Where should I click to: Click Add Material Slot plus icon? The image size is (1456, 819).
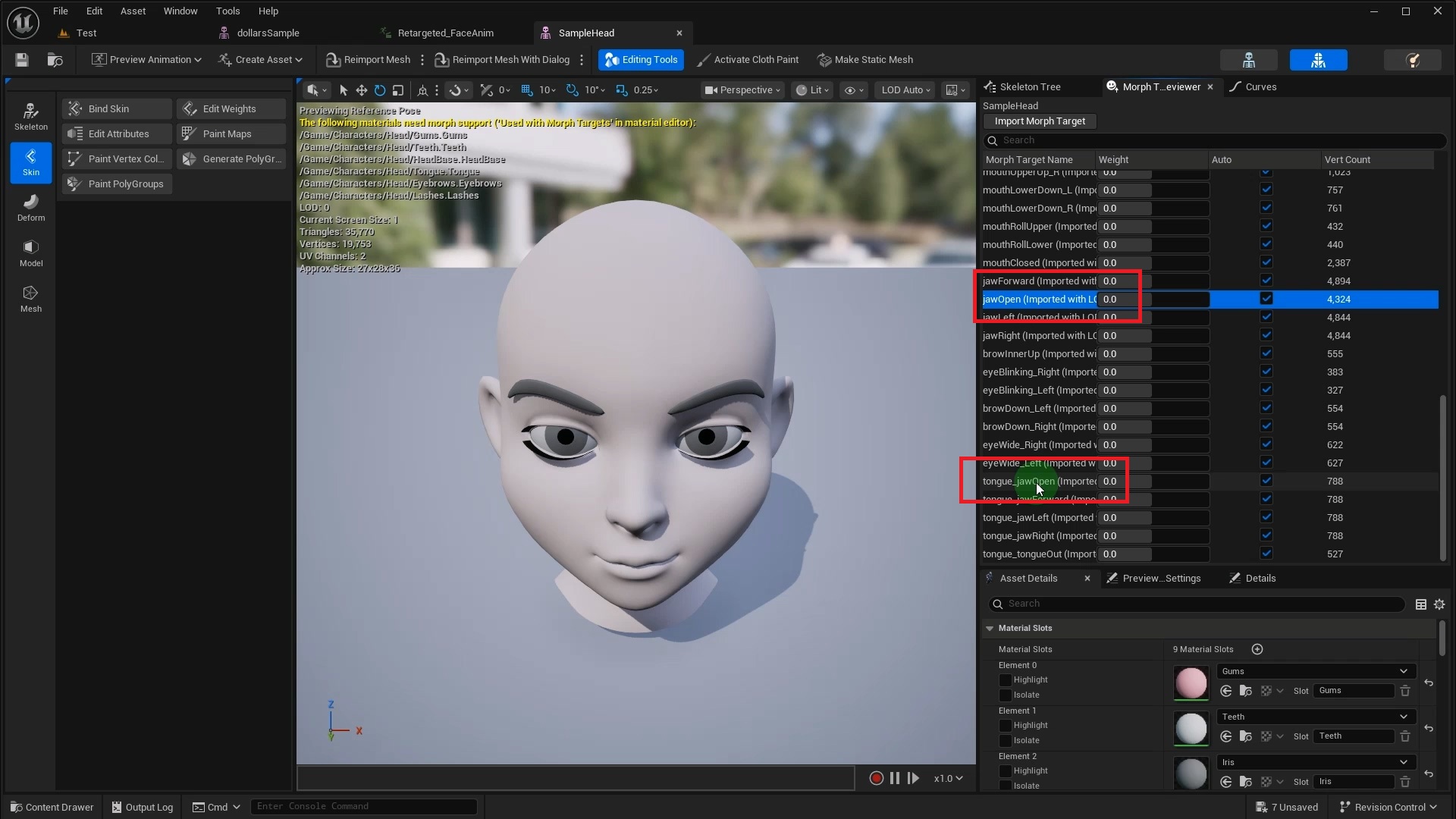point(1257,649)
